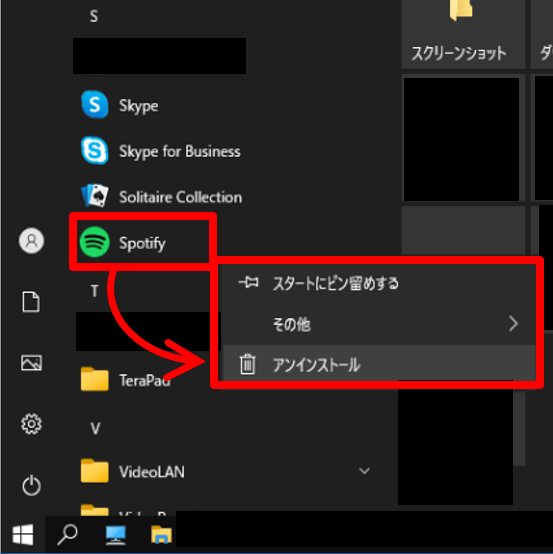This screenshot has height=554, width=553.
Task: Open the スクリーンショット folder tile
Action: tap(463, 34)
